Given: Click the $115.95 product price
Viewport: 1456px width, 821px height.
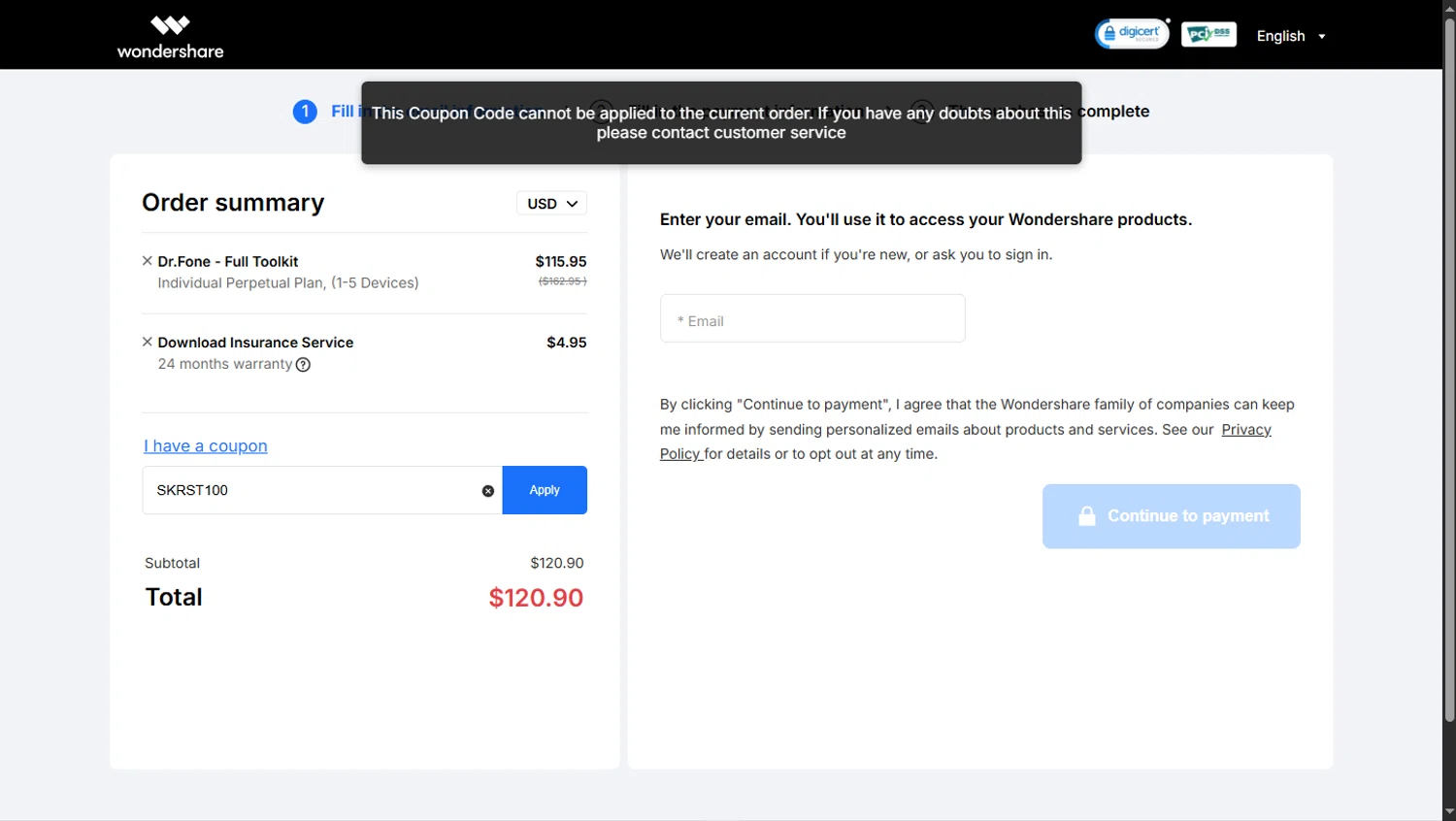Looking at the screenshot, I should click(561, 261).
